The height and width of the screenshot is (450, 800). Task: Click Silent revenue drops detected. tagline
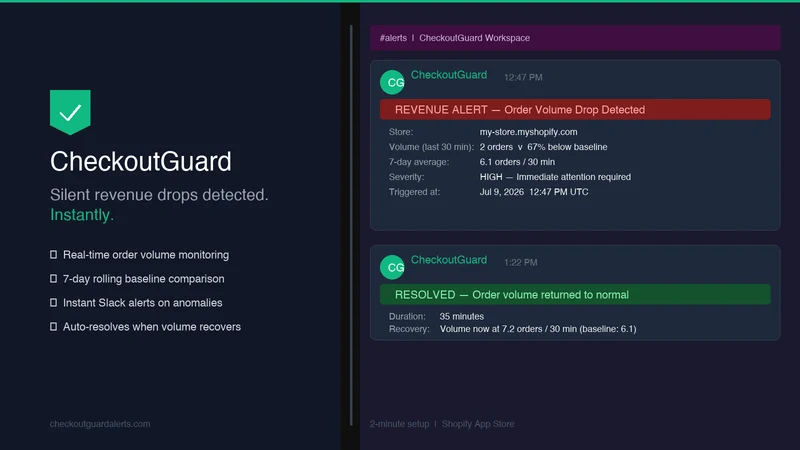(x=159, y=195)
